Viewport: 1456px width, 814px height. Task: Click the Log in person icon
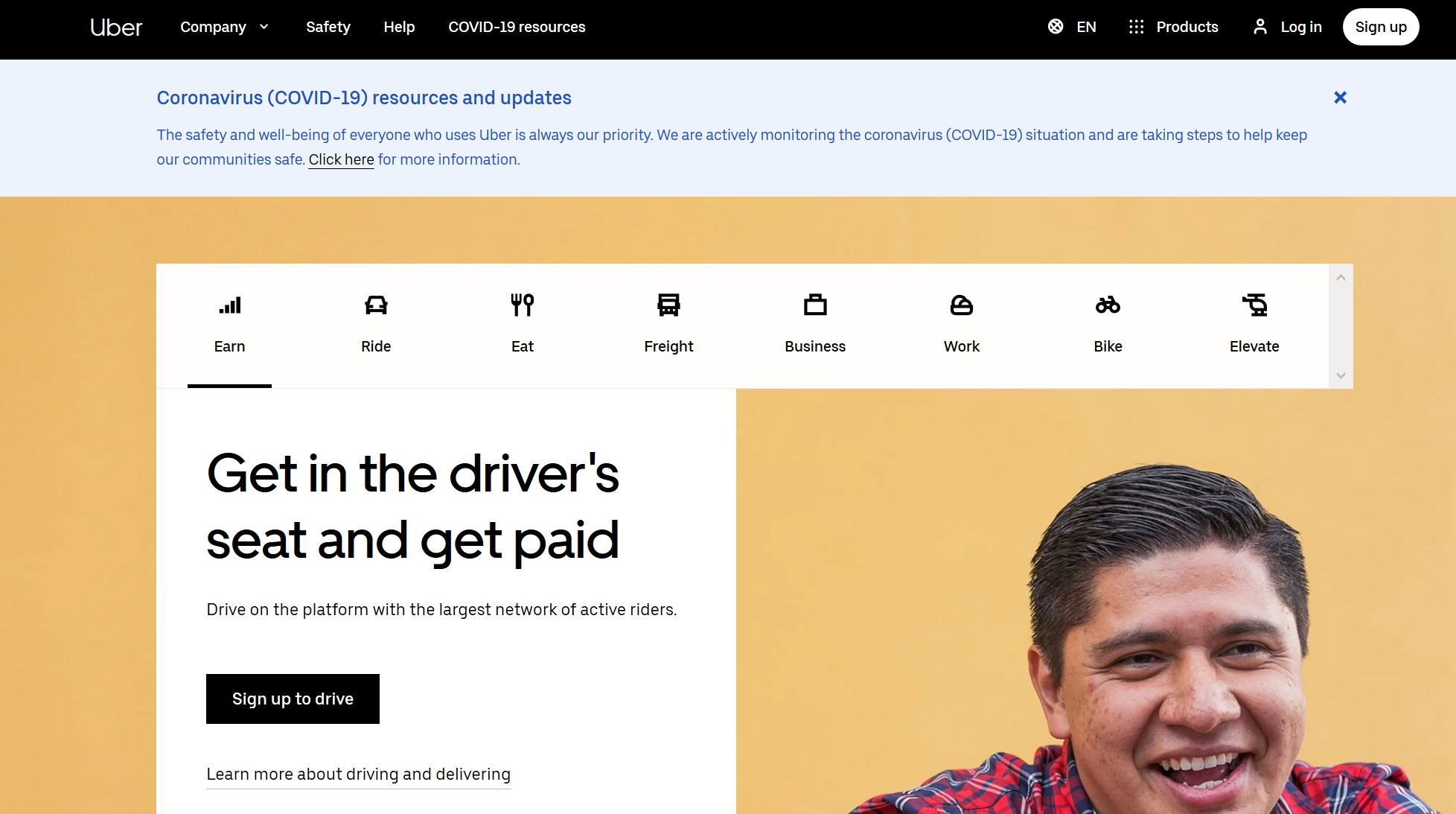(x=1259, y=27)
